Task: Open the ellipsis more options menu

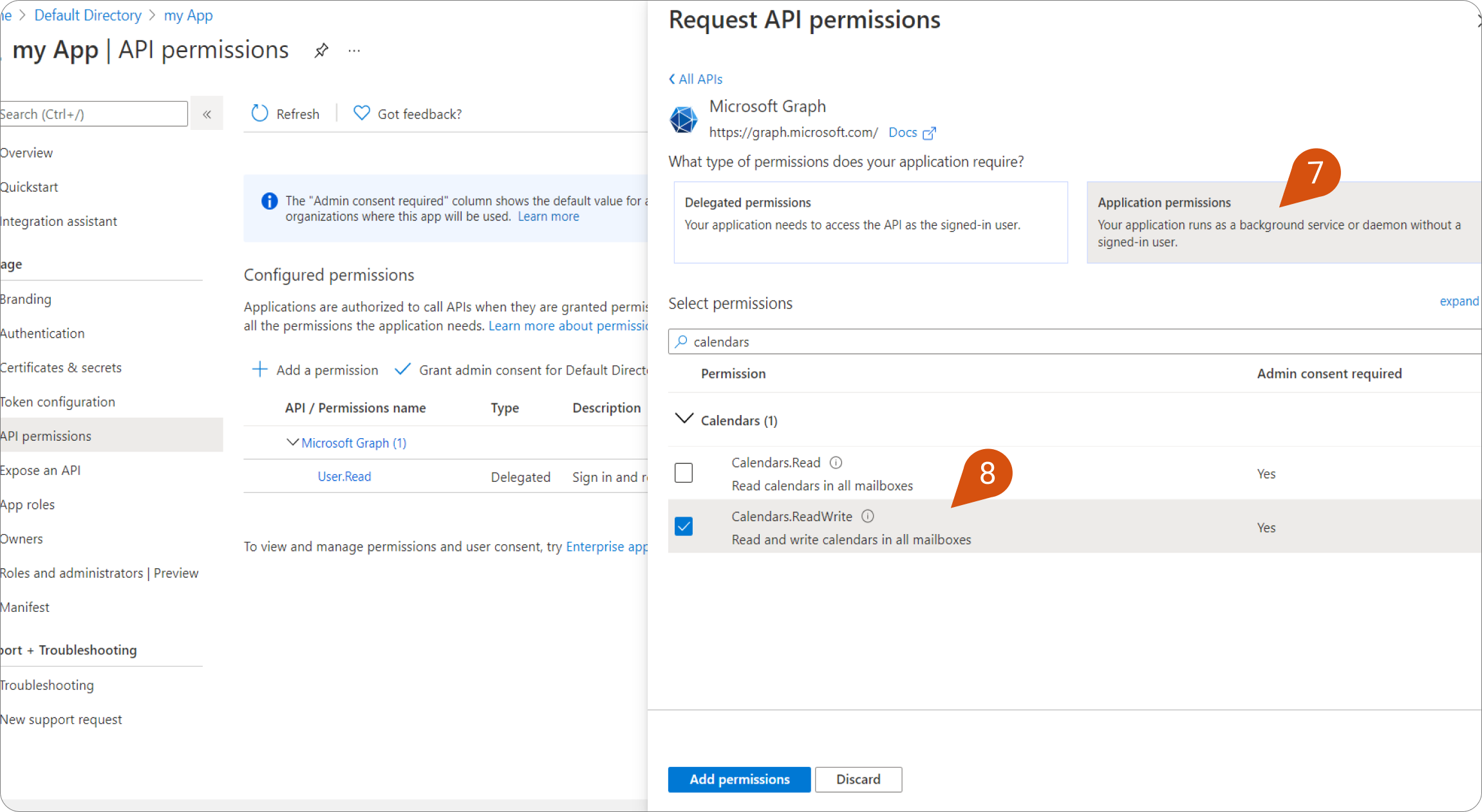Action: pyautogui.click(x=354, y=51)
